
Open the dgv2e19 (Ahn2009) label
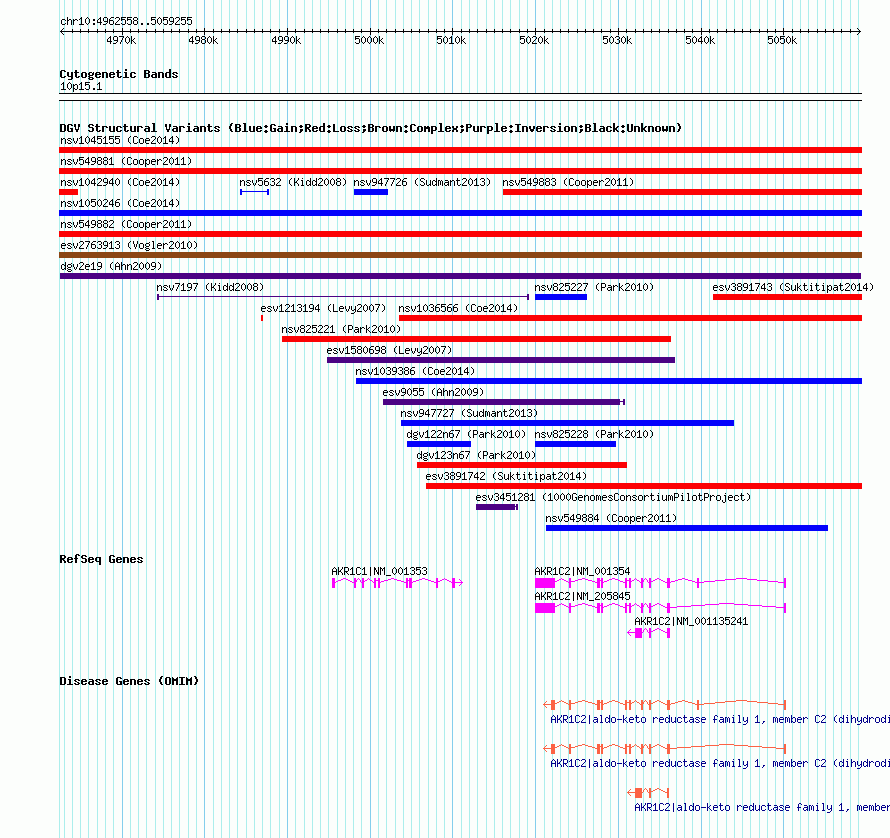111,266
